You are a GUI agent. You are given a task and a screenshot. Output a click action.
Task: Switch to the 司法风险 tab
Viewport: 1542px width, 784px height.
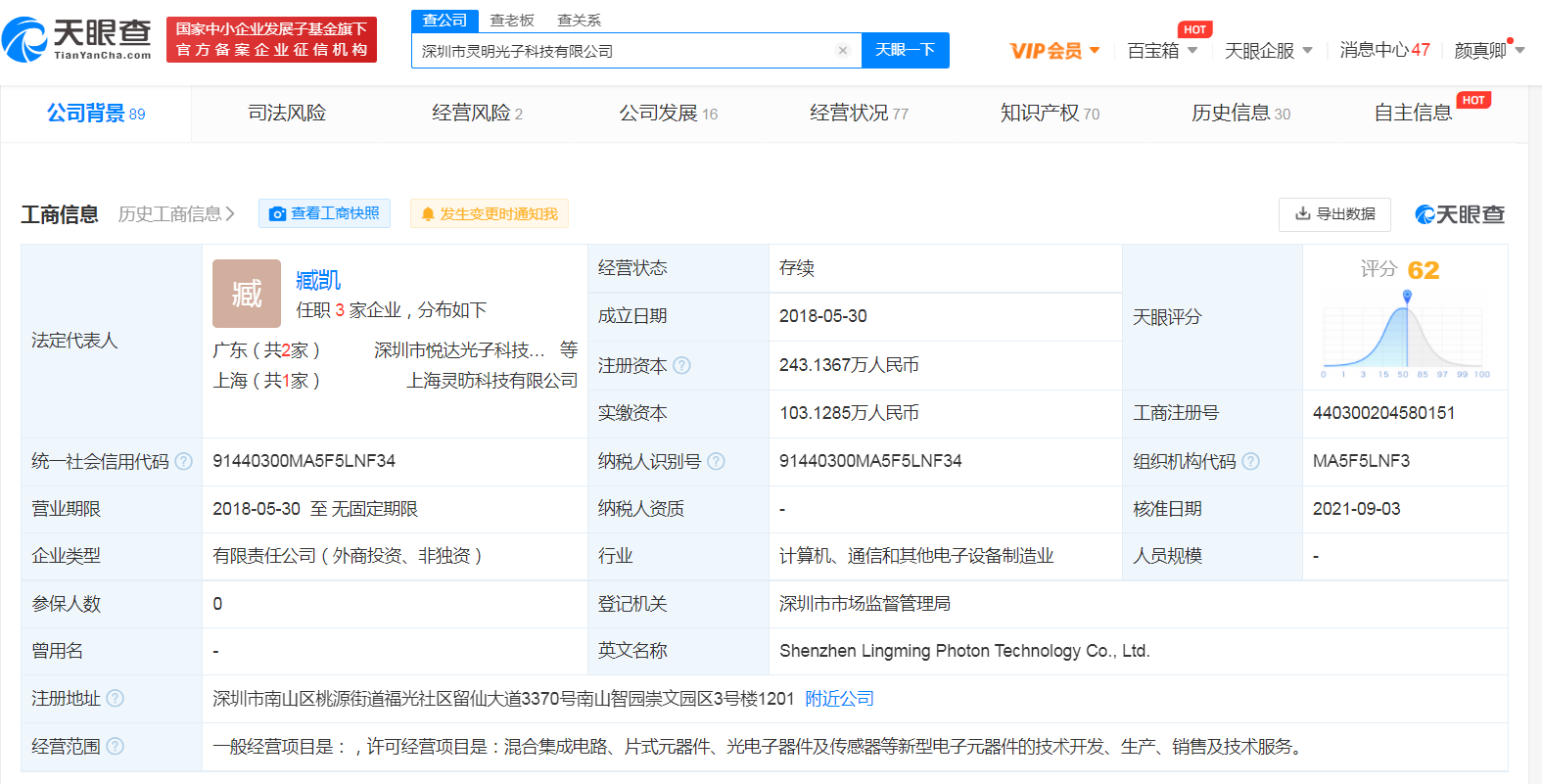(x=287, y=114)
